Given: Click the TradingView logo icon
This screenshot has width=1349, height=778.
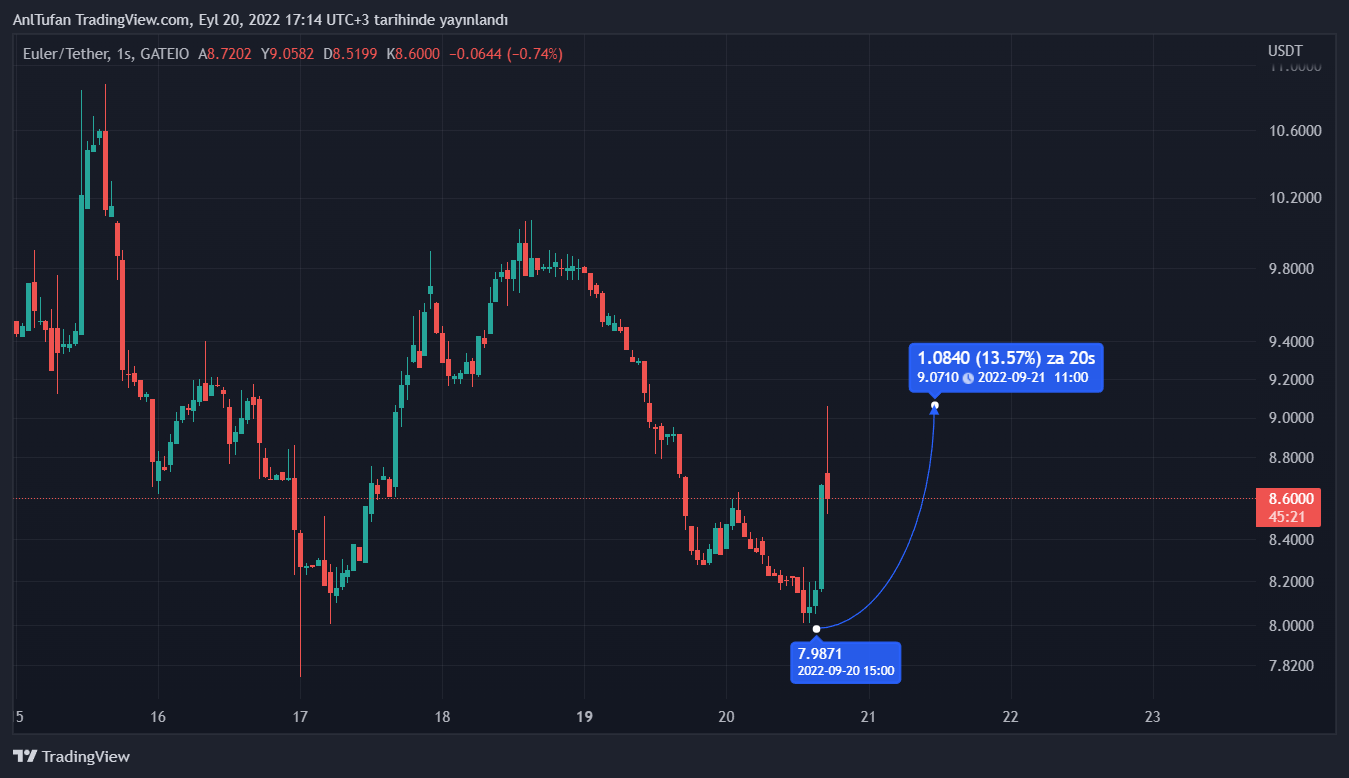Looking at the screenshot, I should click(x=25, y=757).
